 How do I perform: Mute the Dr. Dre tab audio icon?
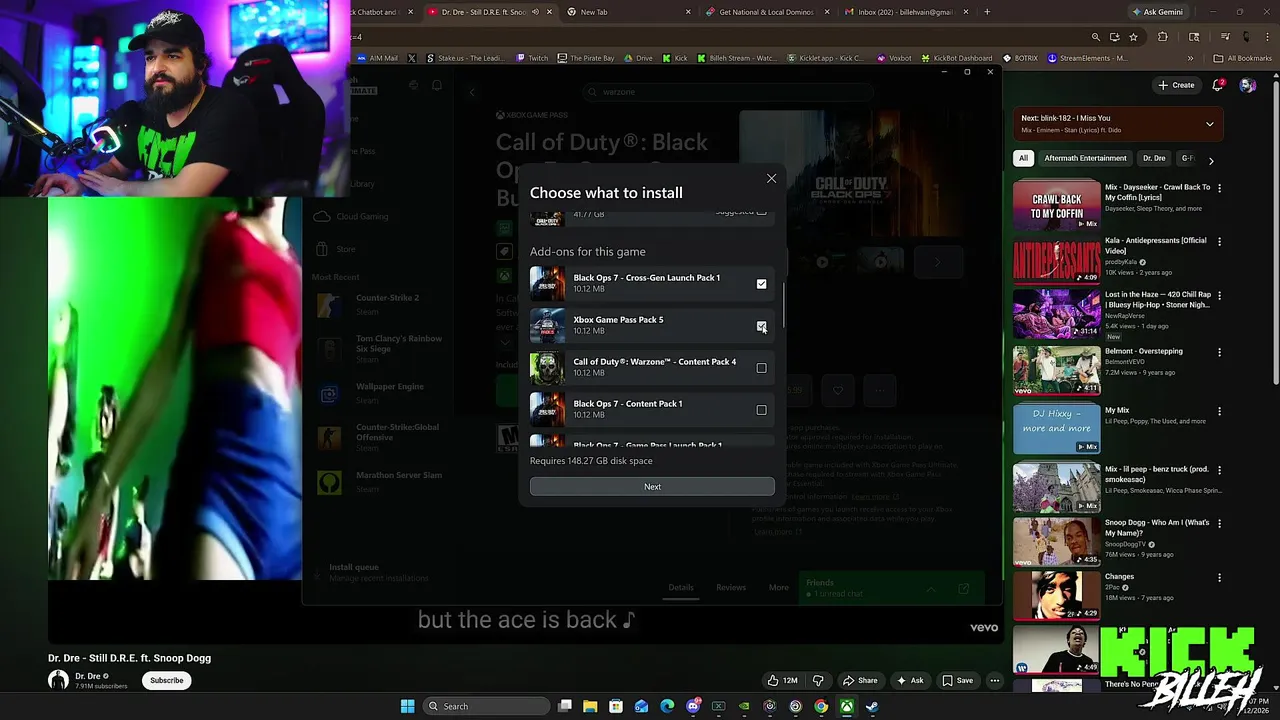point(536,12)
